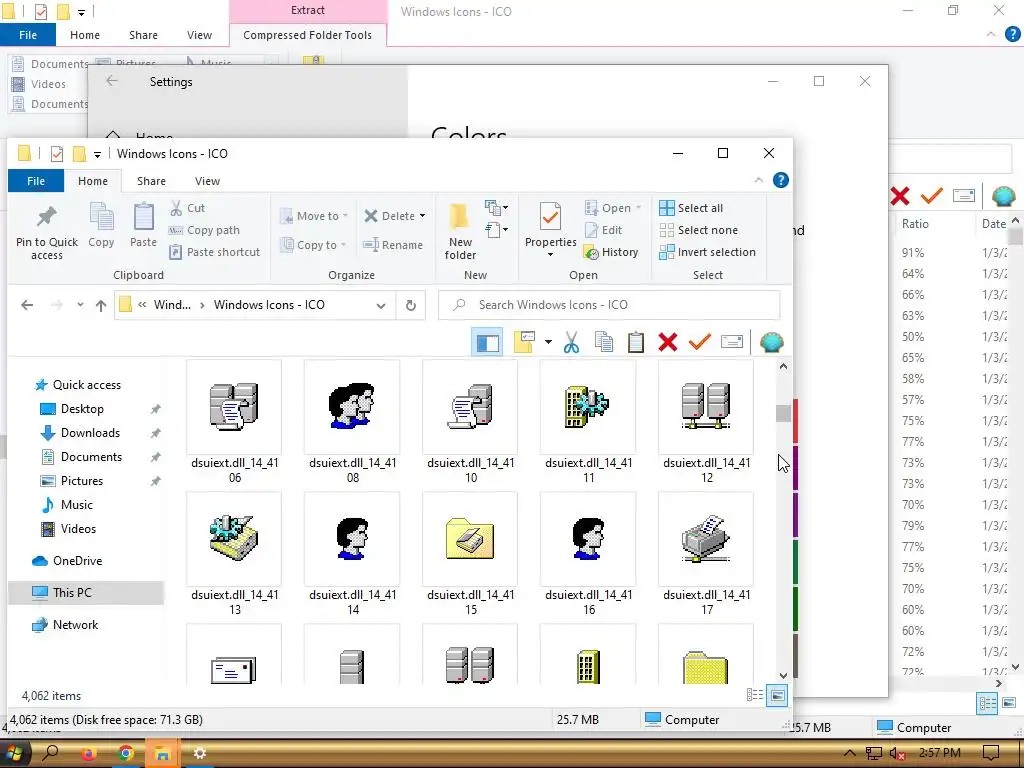The image size is (1024, 768).
Task: Click the clipboard paste toolbar icon
Action: coord(635,342)
